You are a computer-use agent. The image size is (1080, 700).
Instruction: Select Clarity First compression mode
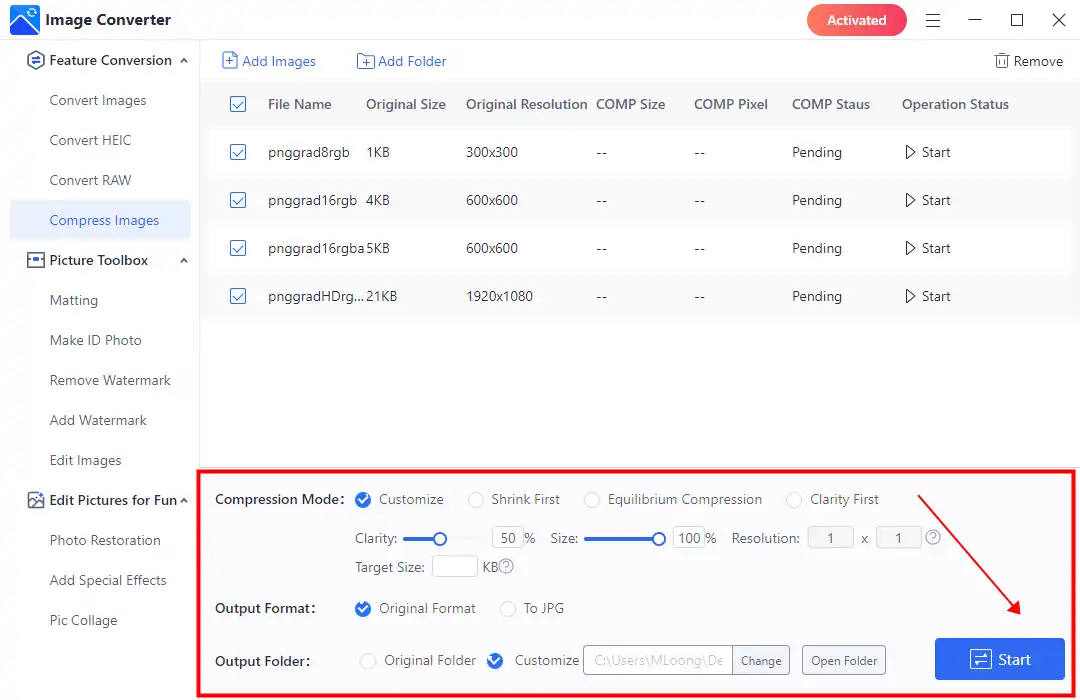(x=794, y=500)
